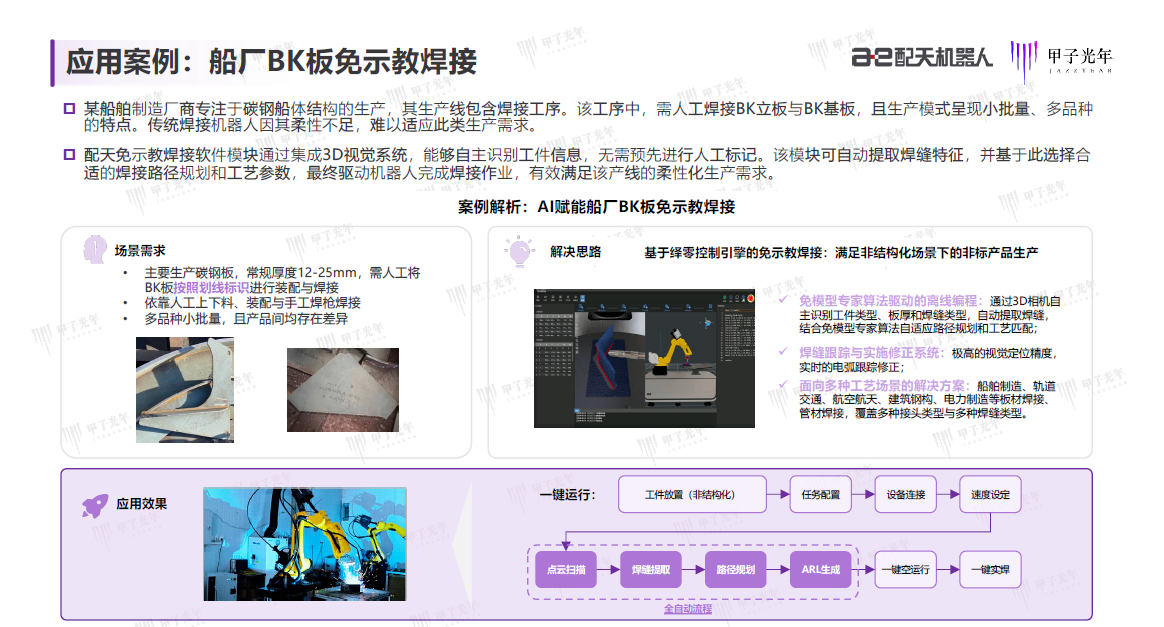The height and width of the screenshot is (627, 1164).
Task: Select the 一键实焊 step box
Action: [x=990, y=570]
